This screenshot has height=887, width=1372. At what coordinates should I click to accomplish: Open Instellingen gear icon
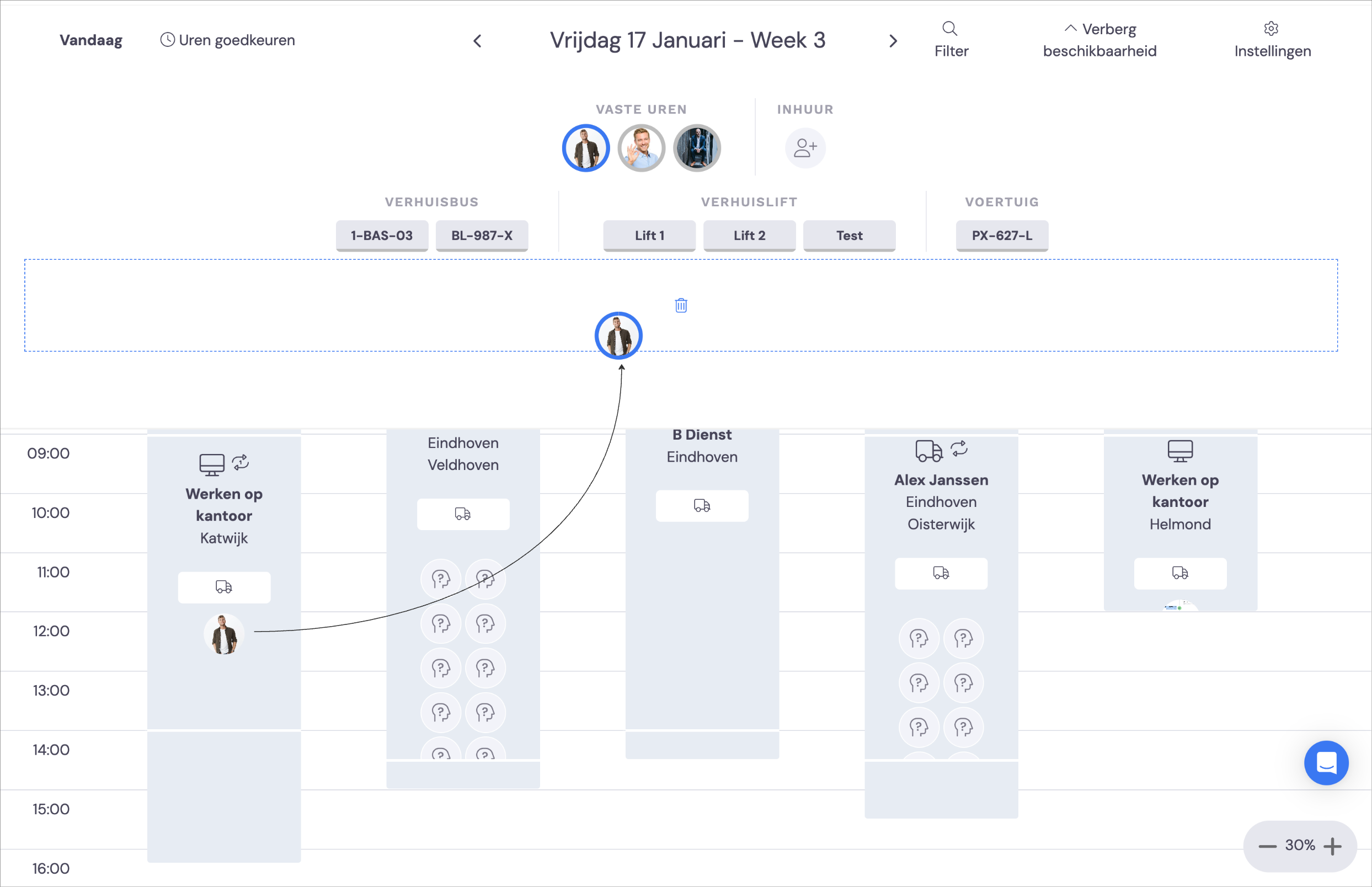(x=1271, y=28)
